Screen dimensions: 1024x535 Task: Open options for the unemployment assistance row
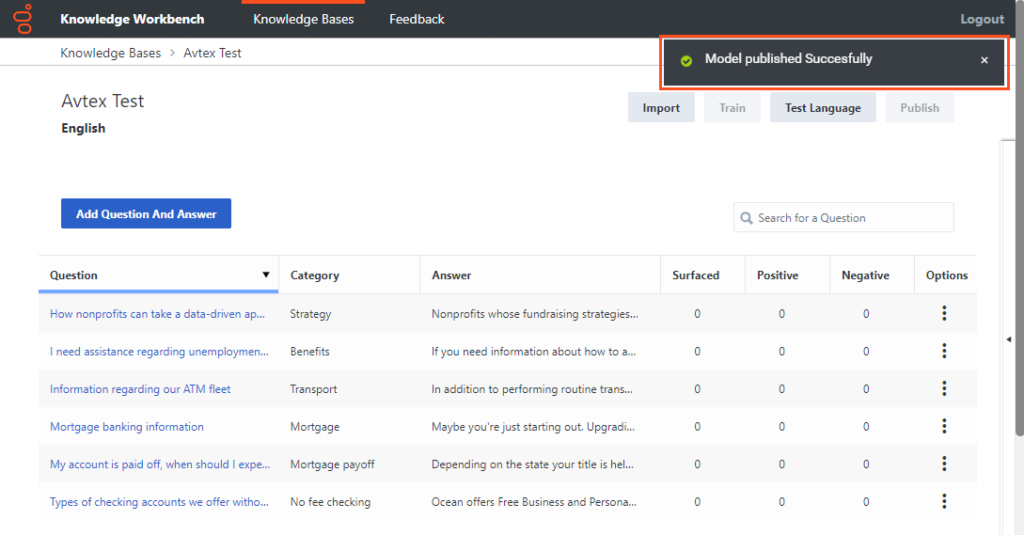pos(944,351)
